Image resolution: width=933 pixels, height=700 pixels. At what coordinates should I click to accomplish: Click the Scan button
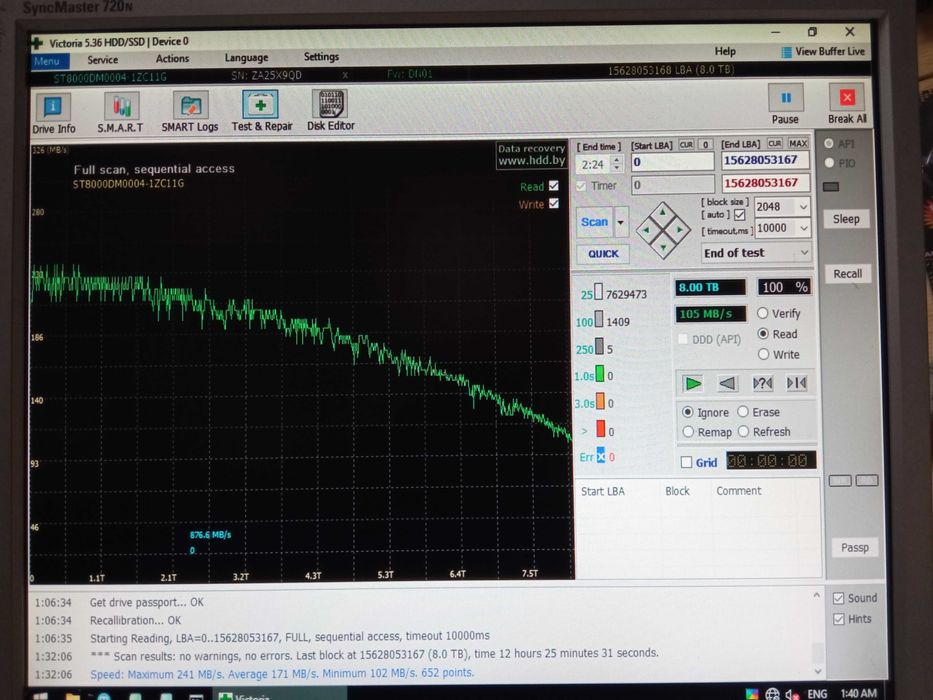[594, 222]
